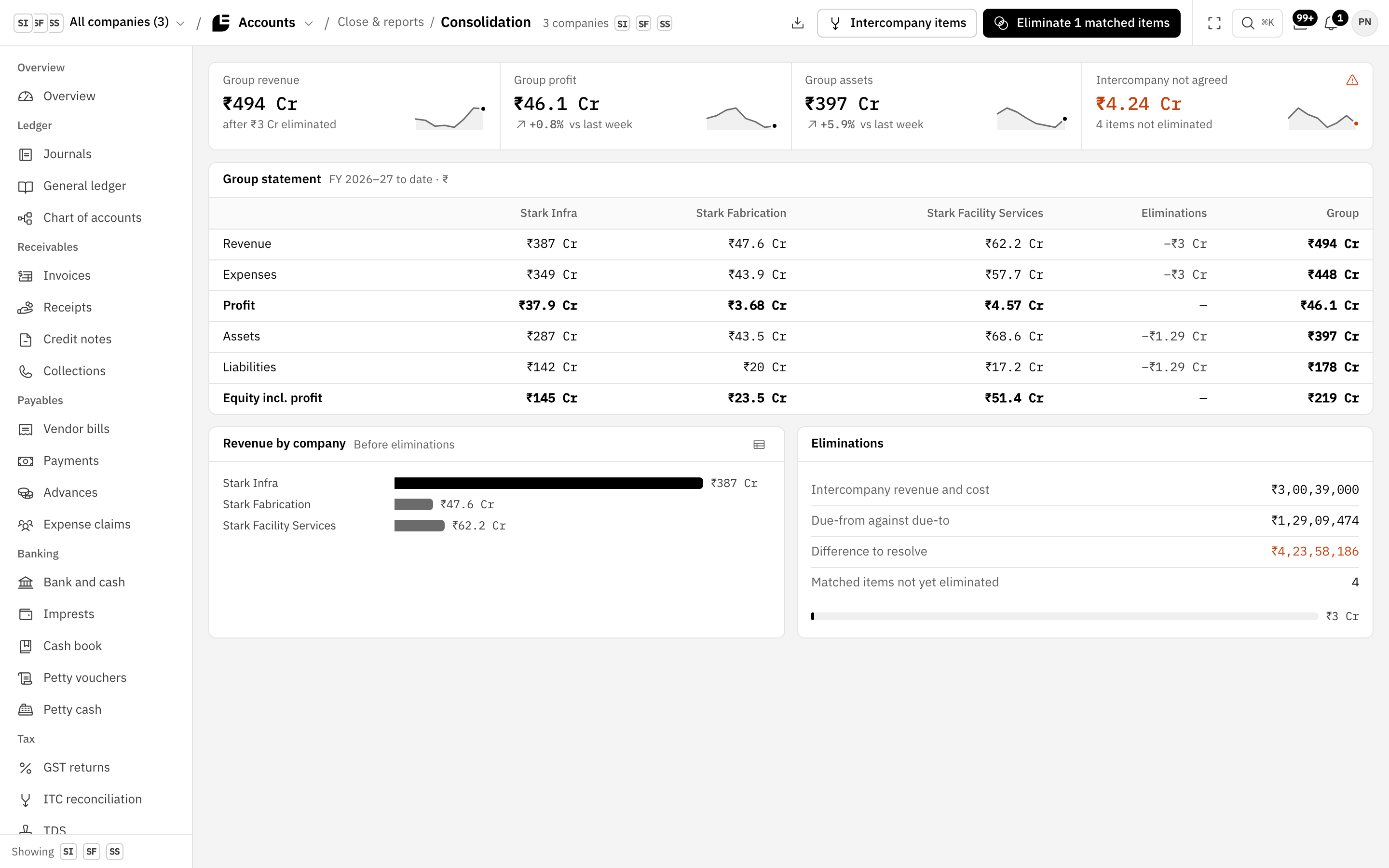
Task: Open the PN user avatar menu
Action: pyautogui.click(x=1364, y=23)
